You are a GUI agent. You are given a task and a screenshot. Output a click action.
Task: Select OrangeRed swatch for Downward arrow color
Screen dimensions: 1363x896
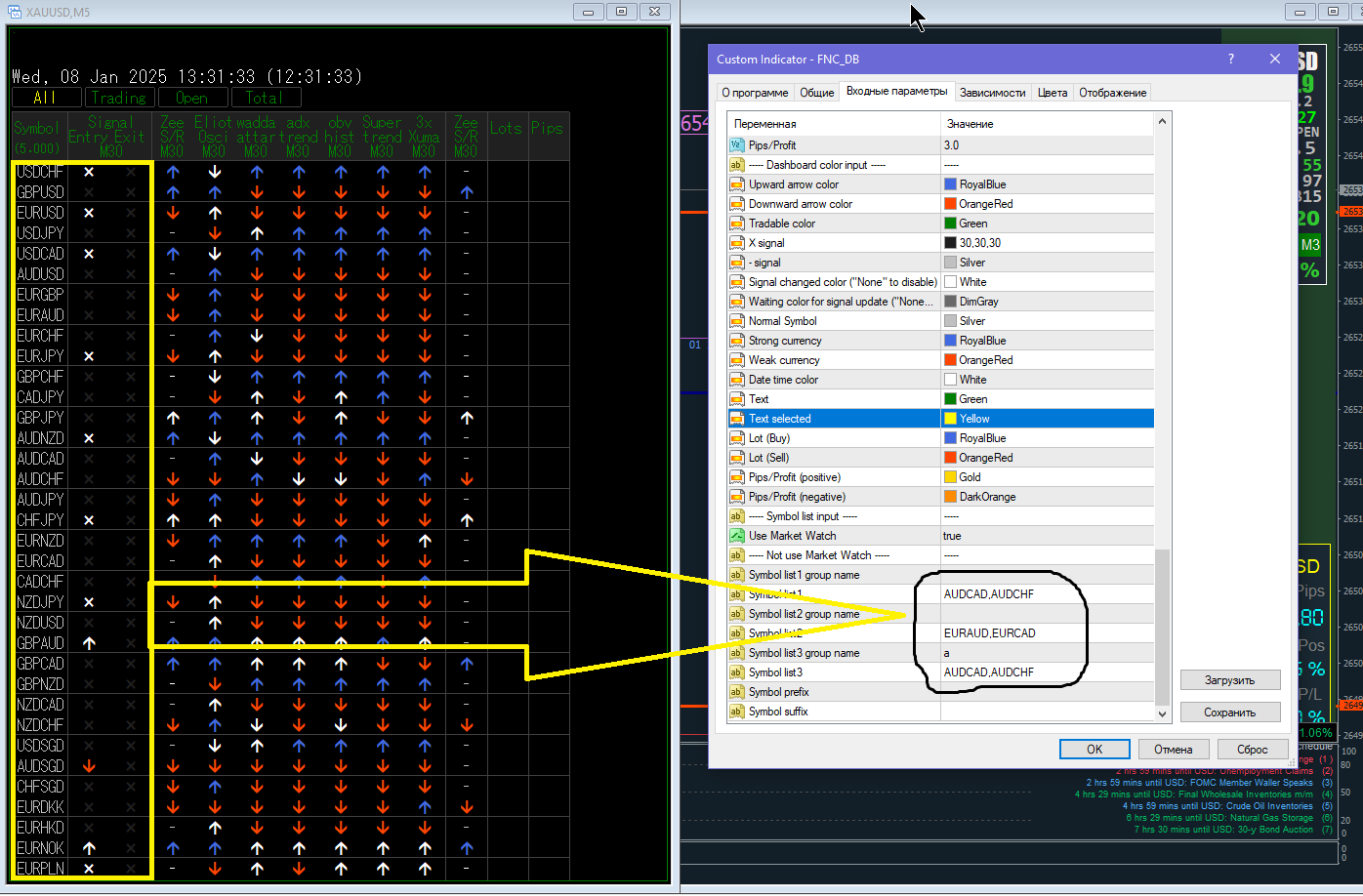[950, 204]
